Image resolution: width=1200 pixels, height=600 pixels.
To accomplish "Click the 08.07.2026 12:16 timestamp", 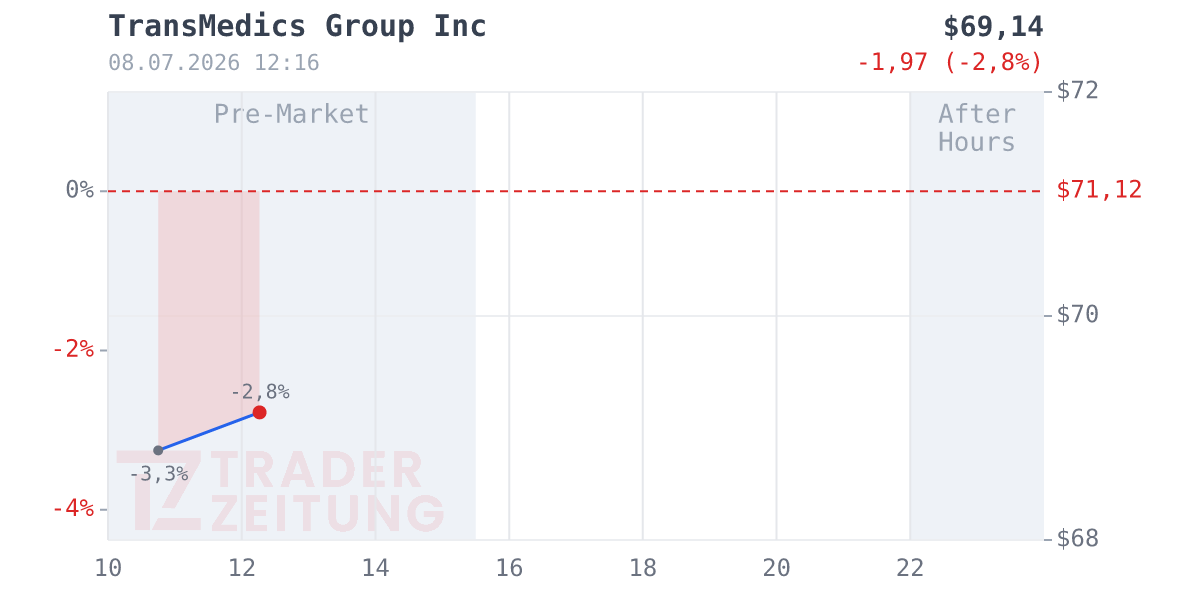I will tap(214, 63).
